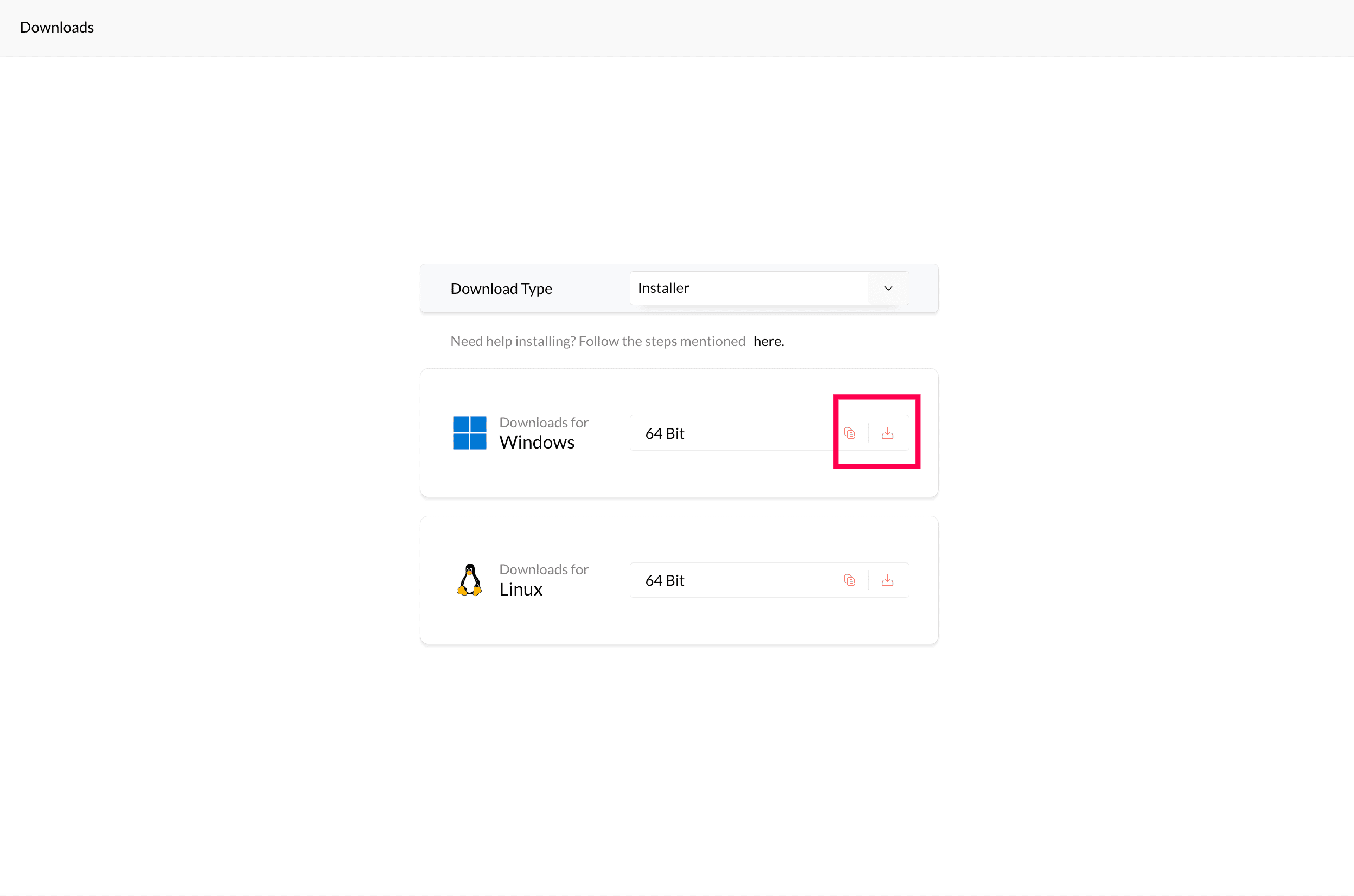Click the Windows heading in the card
Viewport: 1354px width, 896px height.
[536, 442]
